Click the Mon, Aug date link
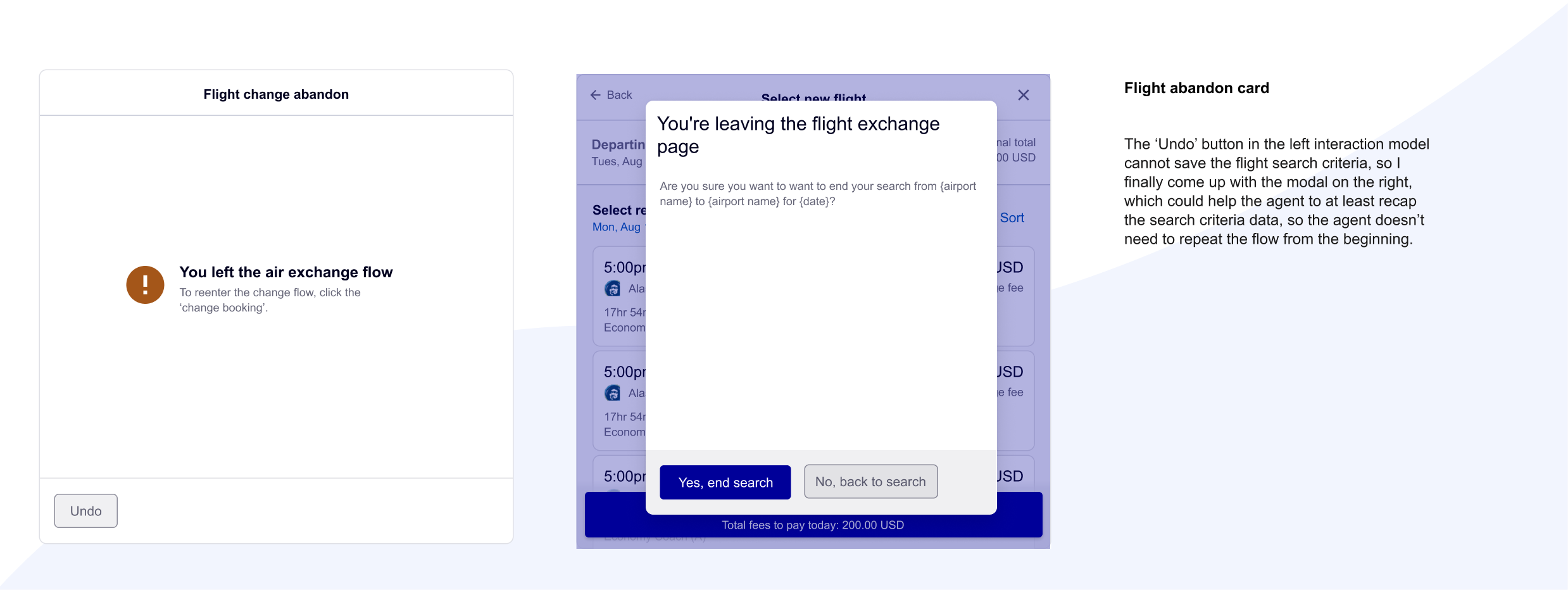The image size is (1568, 590). point(618,227)
